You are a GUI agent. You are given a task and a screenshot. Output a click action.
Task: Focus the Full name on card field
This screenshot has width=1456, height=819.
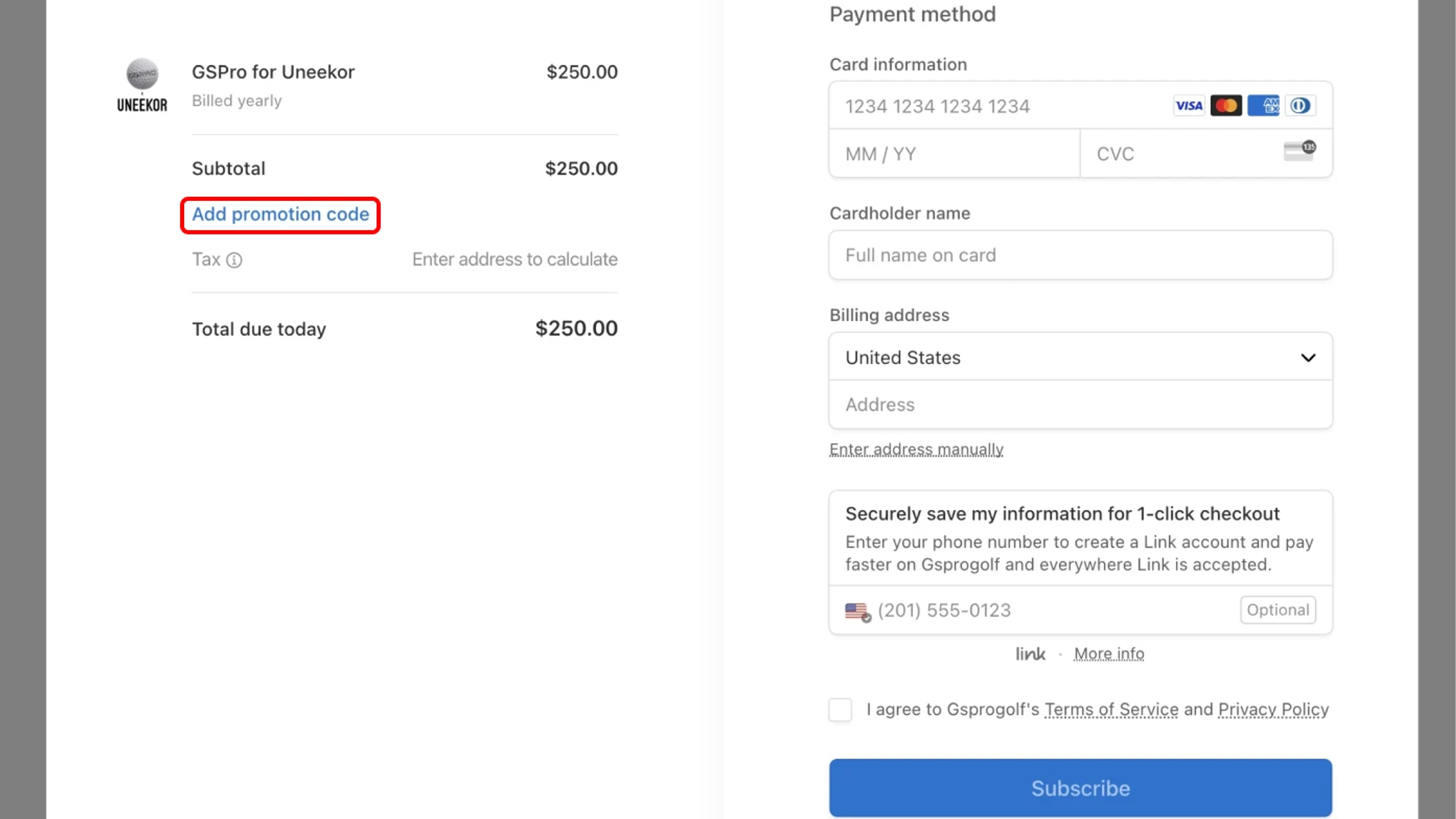click(x=1080, y=255)
